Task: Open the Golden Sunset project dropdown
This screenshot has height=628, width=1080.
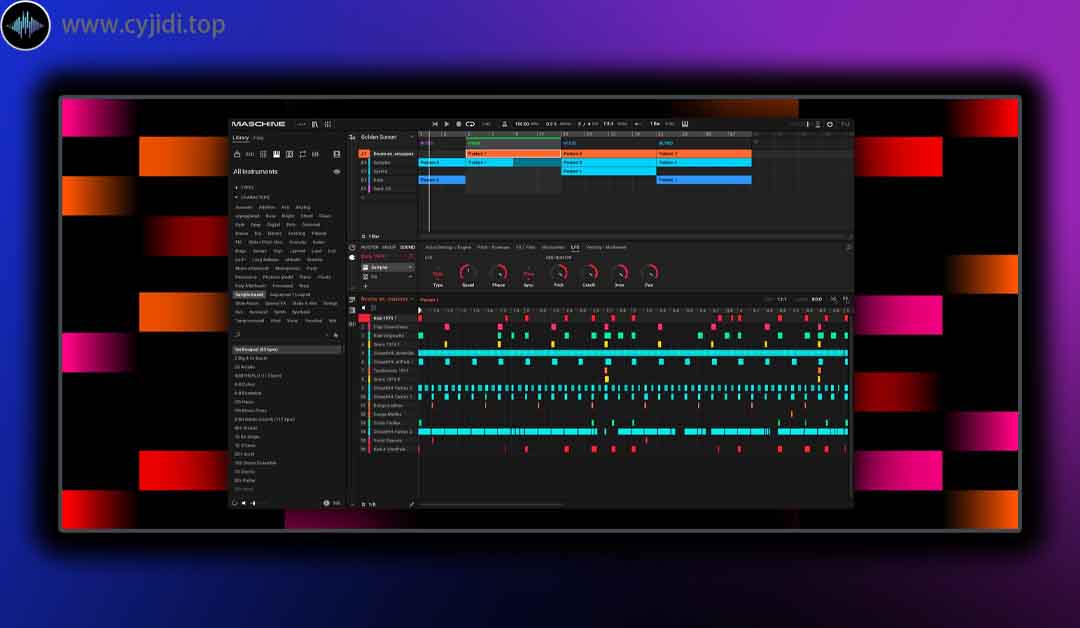Action: tap(380, 136)
